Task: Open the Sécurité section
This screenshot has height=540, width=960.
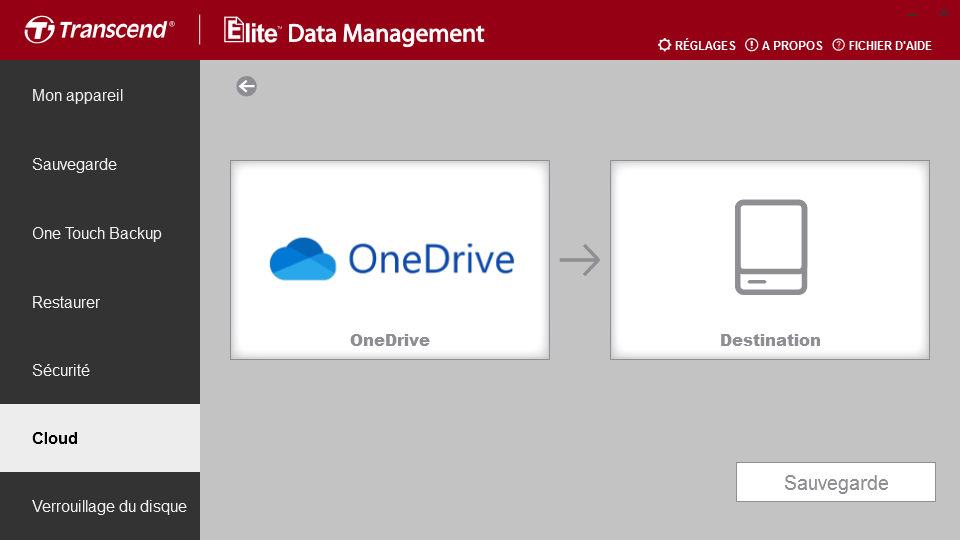Action: [x=100, y=370]
